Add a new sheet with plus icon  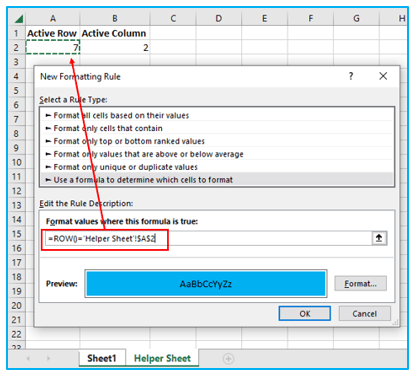click(x=228, y=359)
